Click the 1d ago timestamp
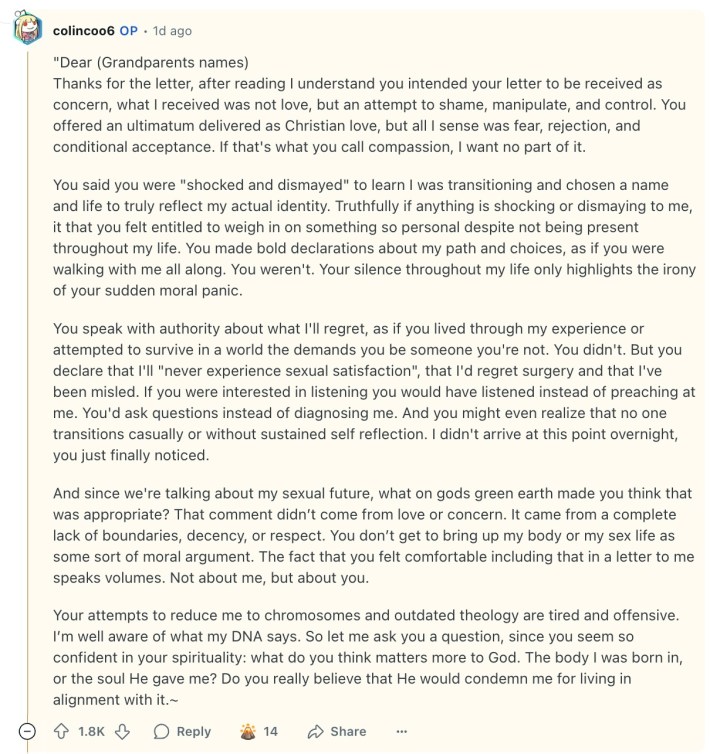This screenshot has width=710, height=754. pyautogui.click(x=172, y=30)
